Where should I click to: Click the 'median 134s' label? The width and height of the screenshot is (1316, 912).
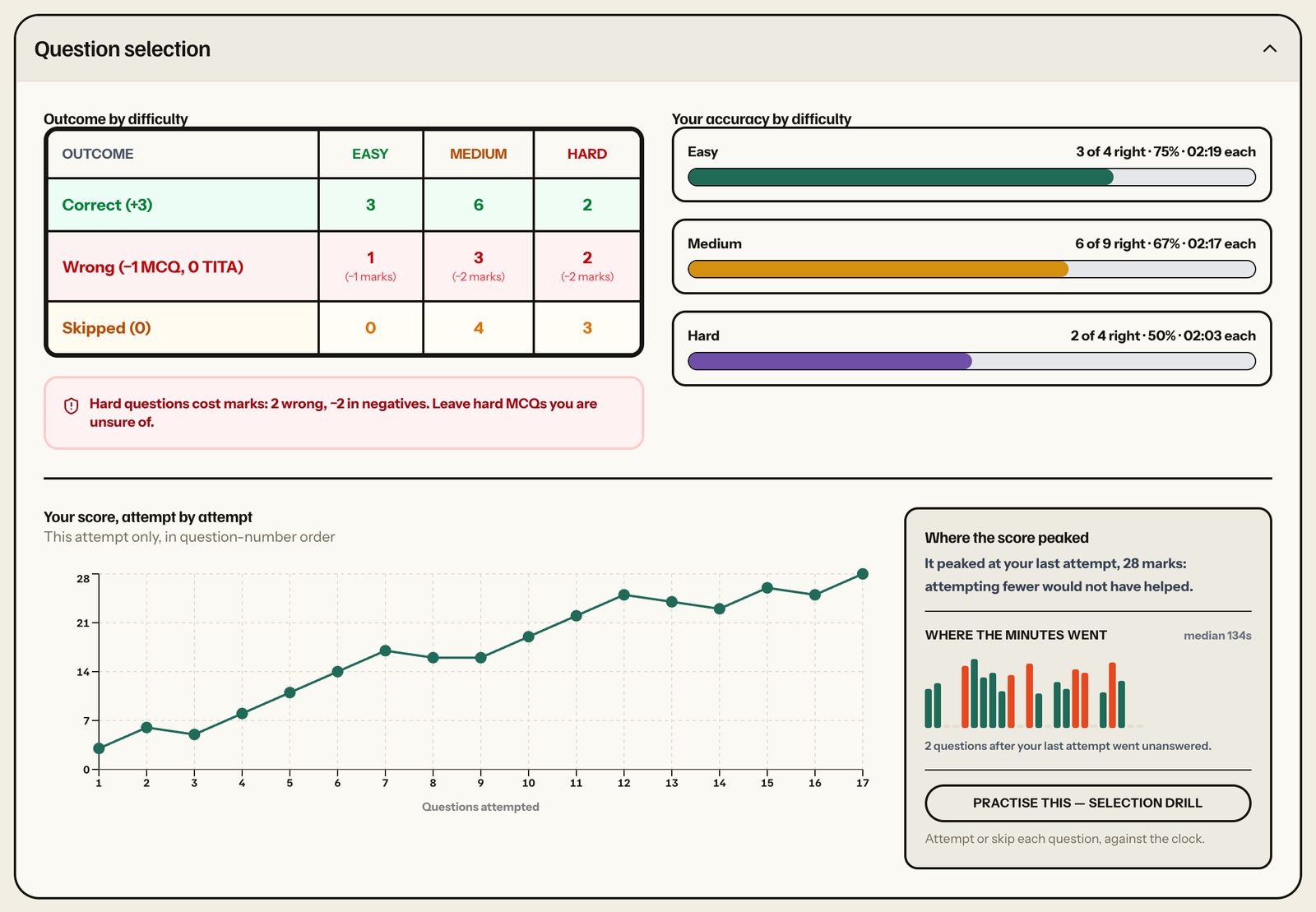(x=1217, y=636)
